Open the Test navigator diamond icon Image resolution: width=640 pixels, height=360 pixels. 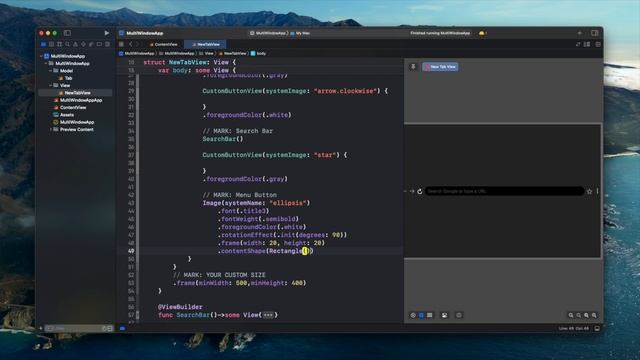[83, 44]
